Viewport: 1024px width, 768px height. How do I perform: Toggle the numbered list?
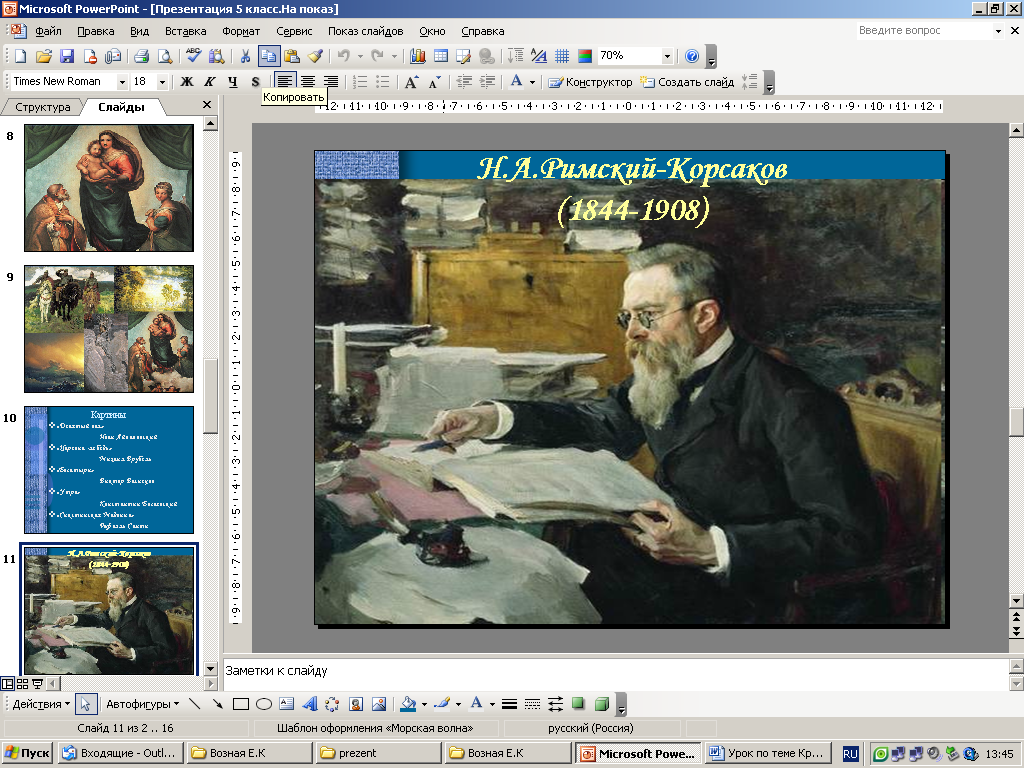click(360, 82)
